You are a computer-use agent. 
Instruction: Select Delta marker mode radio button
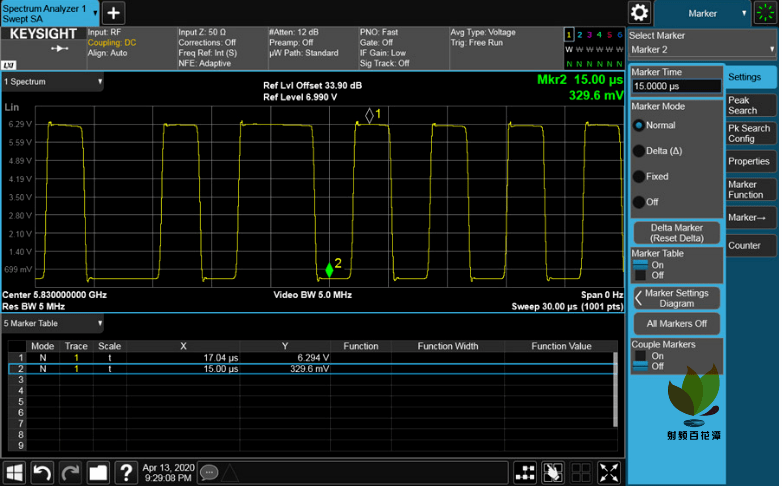(x=639, y=151)
